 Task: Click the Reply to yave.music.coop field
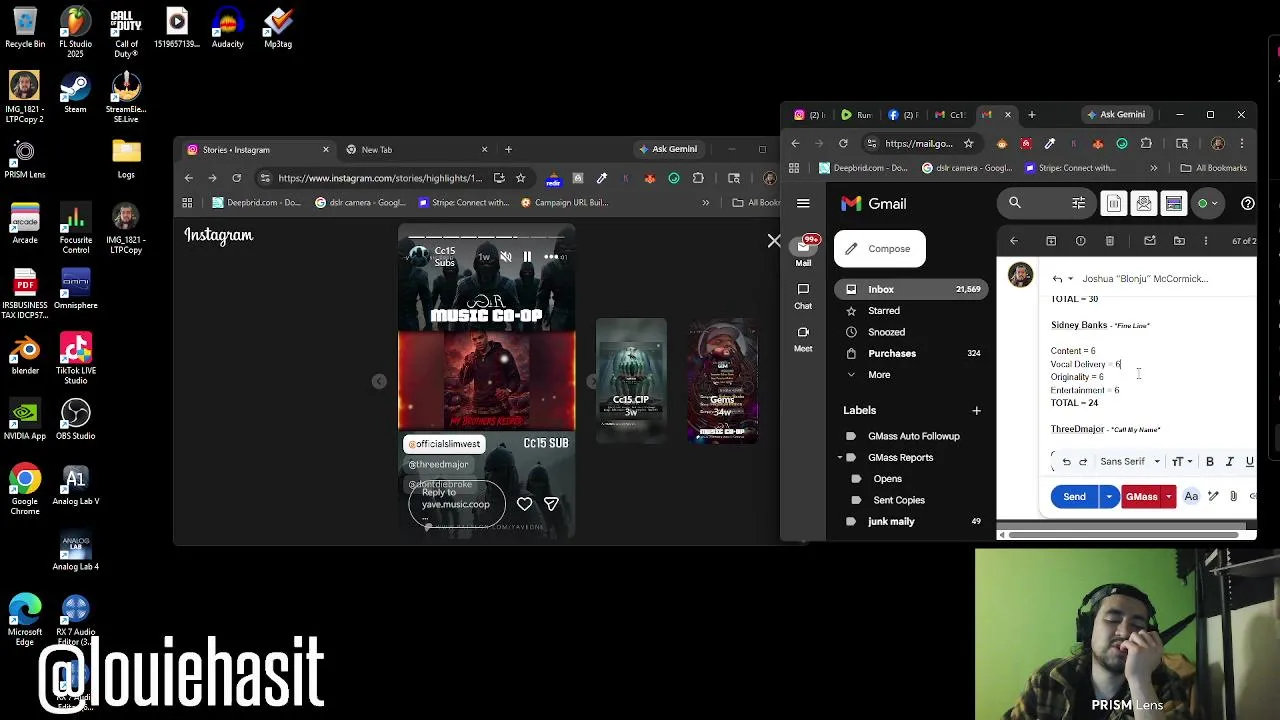point(456,503)
